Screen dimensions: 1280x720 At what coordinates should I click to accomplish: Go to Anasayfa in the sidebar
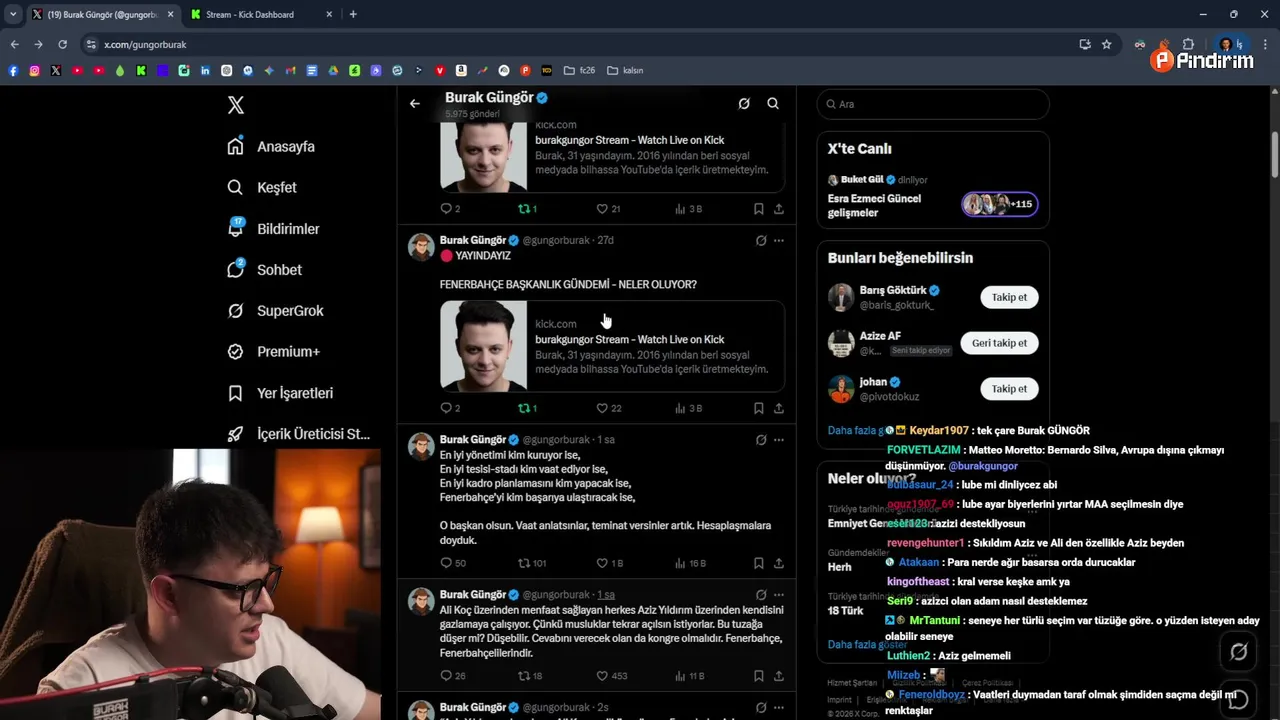(271, 146)
